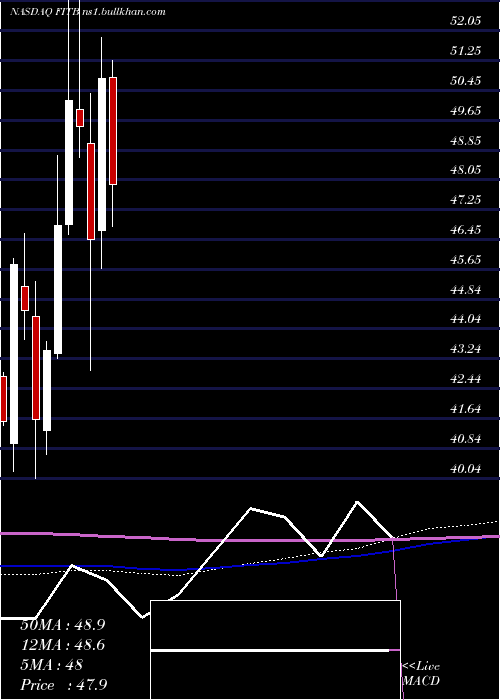Click the 43.24 price axis label
500x700 pixels.
click(466, 349)
